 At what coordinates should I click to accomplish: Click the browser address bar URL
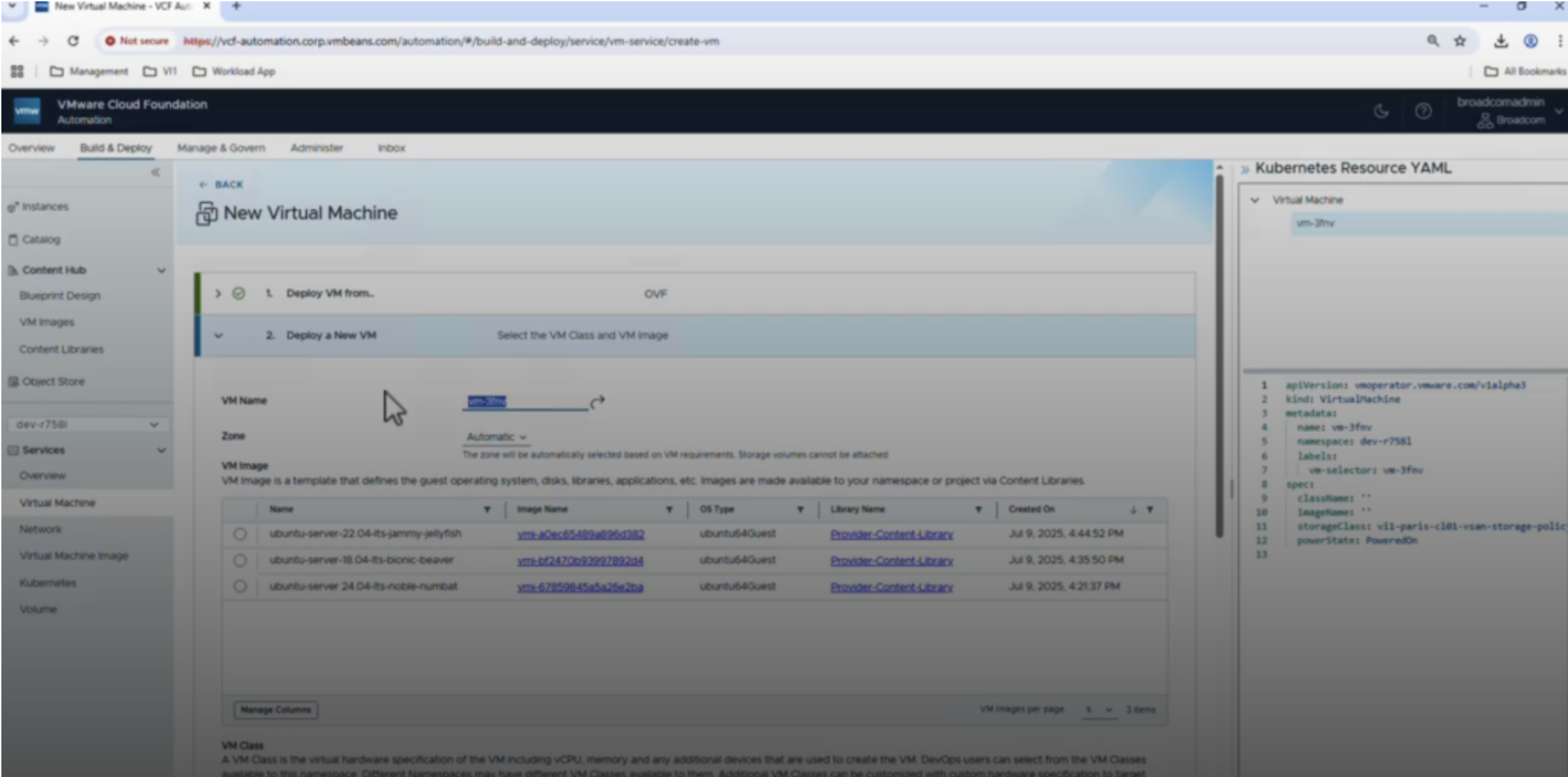[451, 41]
